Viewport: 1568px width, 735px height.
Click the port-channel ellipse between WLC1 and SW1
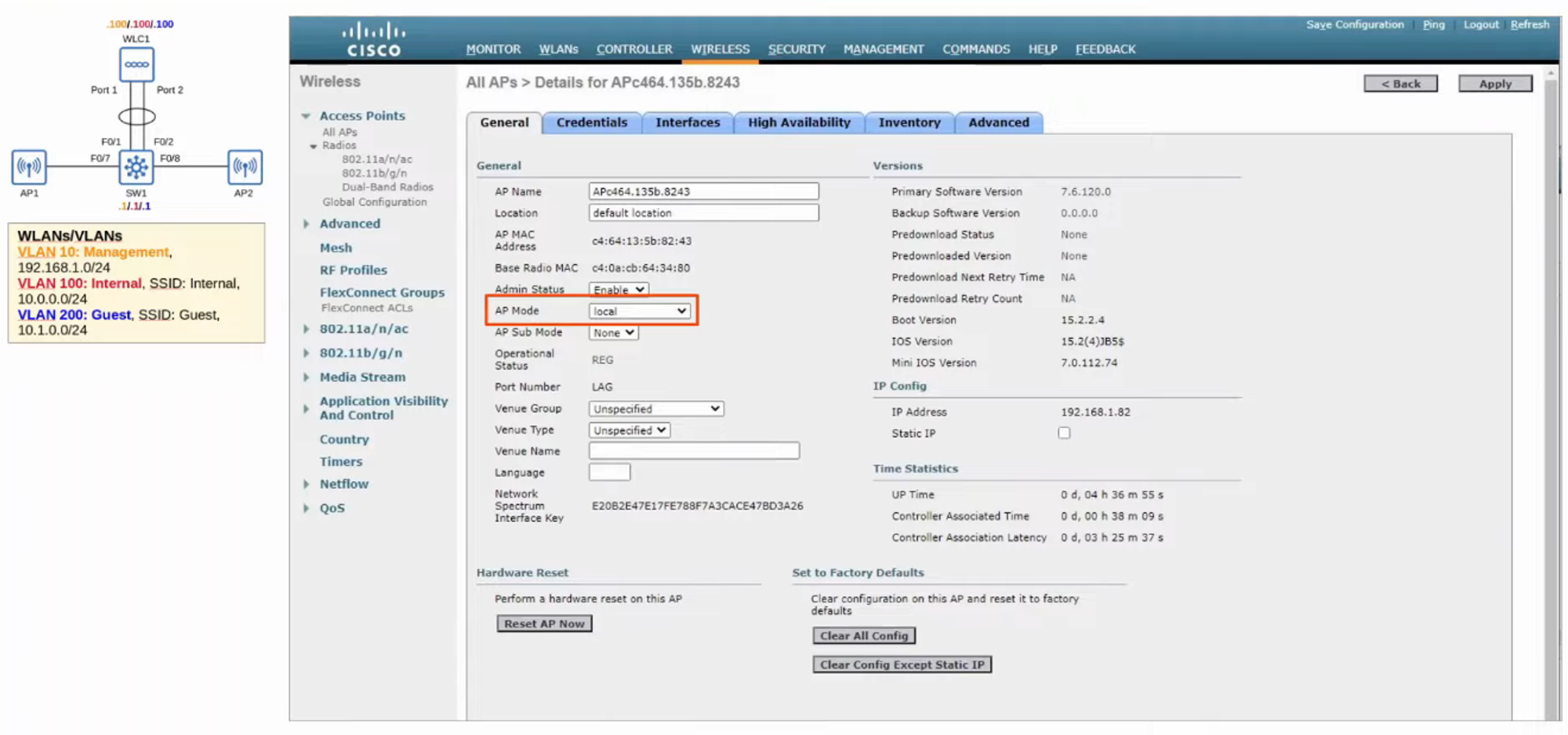click(x=136, y=117)
